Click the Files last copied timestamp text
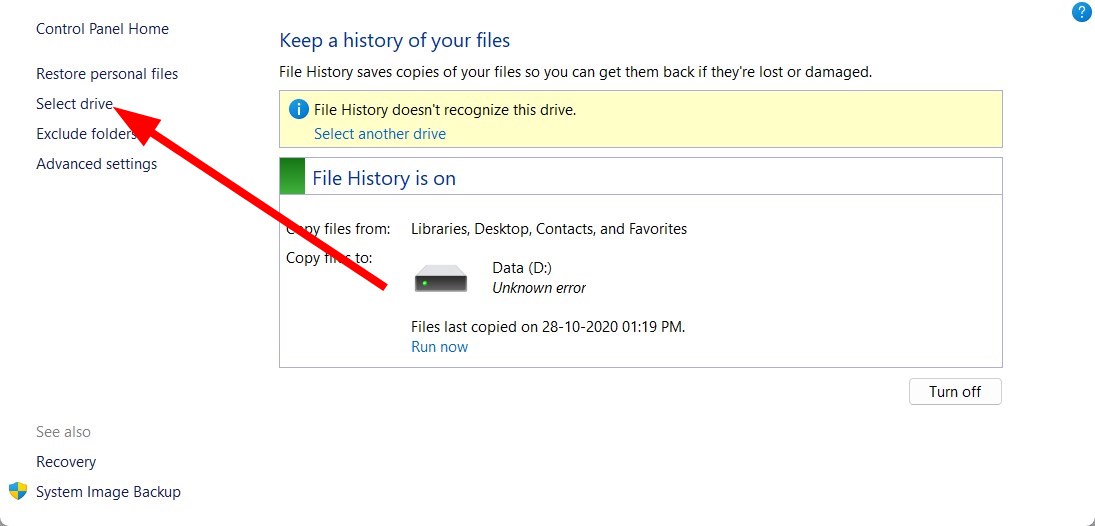This screenshot has height=526, width=1095. click(x=548, y=326)
